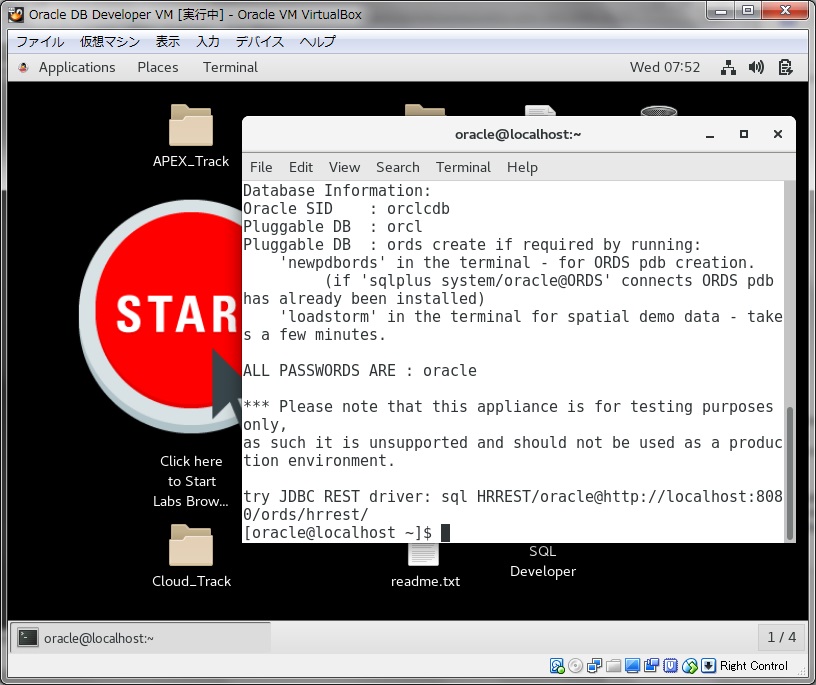Select oracle@localhost taskbar window button

pyautogui.click(x=141, y=638)
